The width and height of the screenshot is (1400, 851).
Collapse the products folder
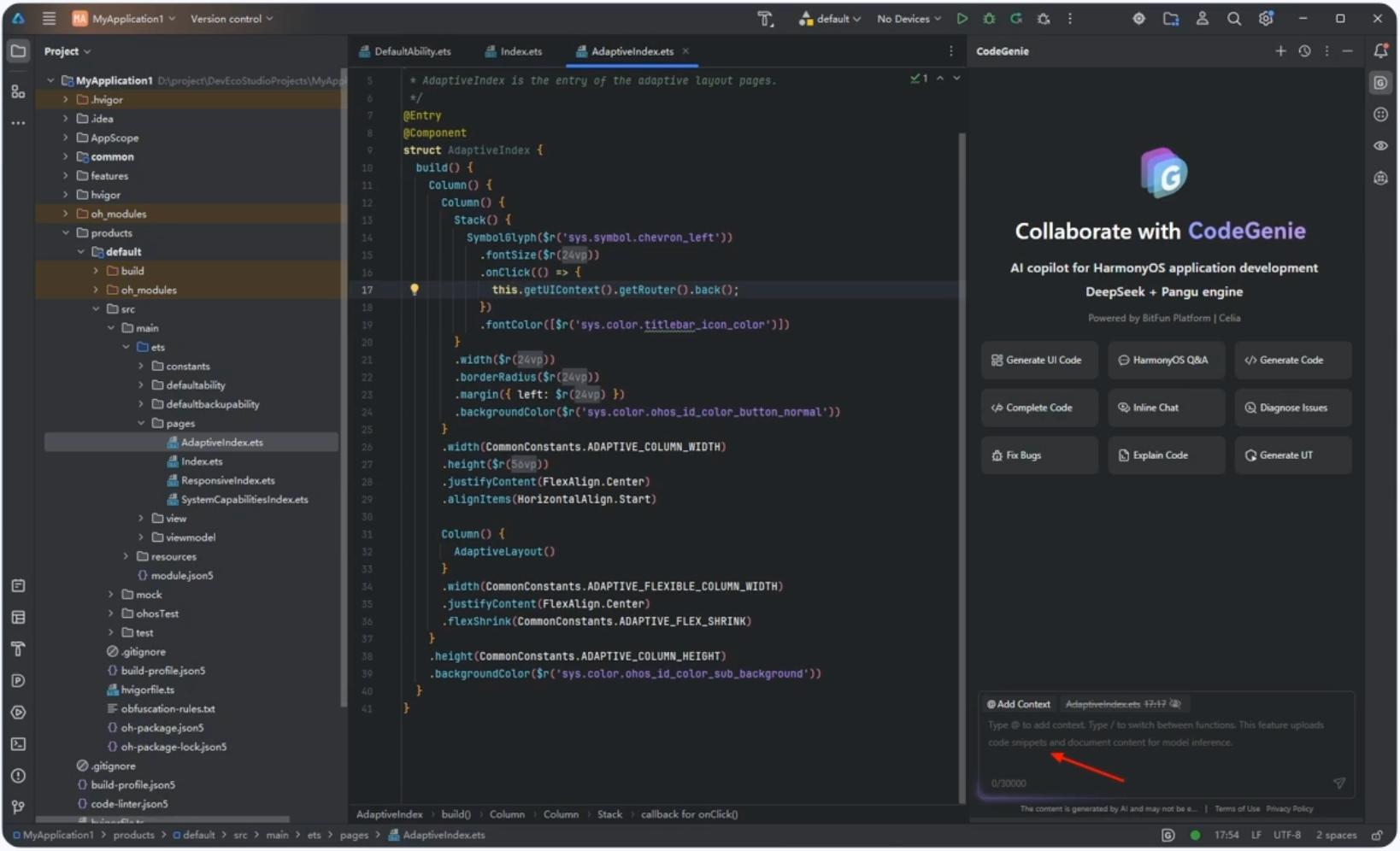(x=66, y=232)
